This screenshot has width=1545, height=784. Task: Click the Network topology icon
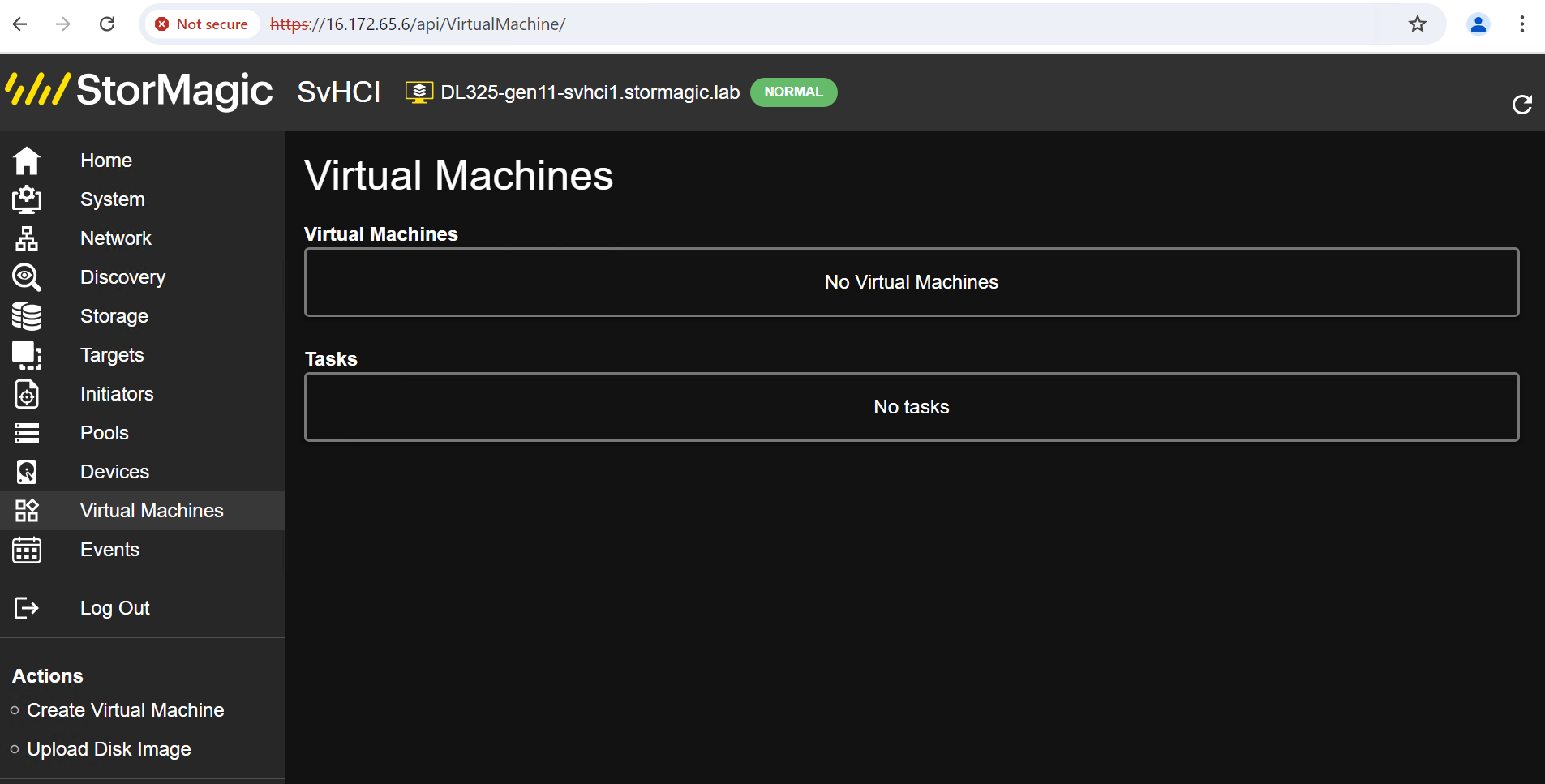(x=27, y=238)
